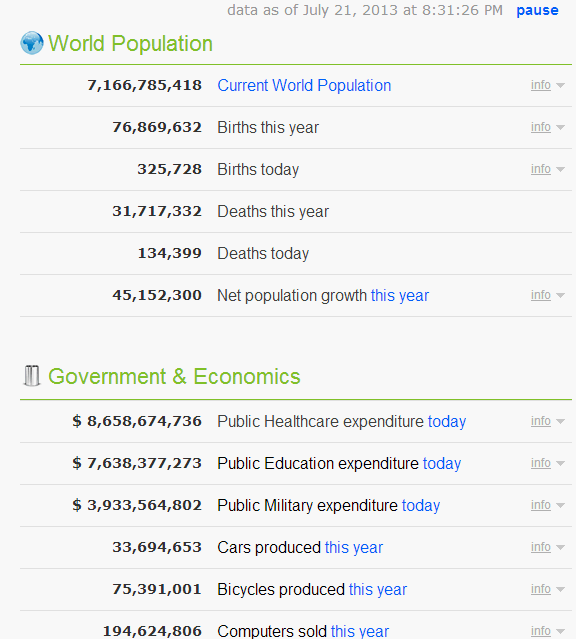
Task: Show info for Births today
Action: coord(547,169)
